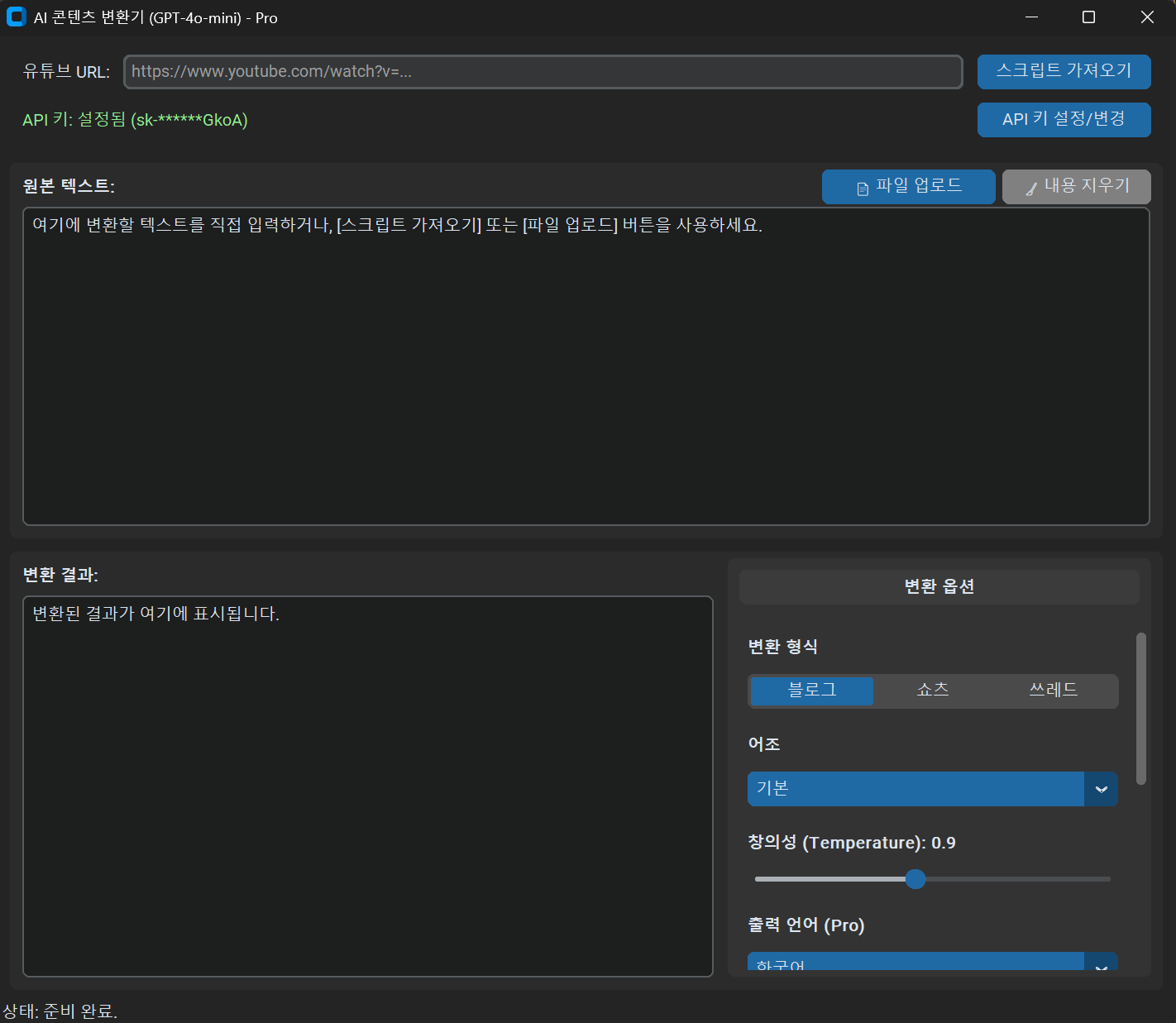1176x1023 pixels.
Task: Click the file icon on 파일 업로드 button
Action: [863, 189]
